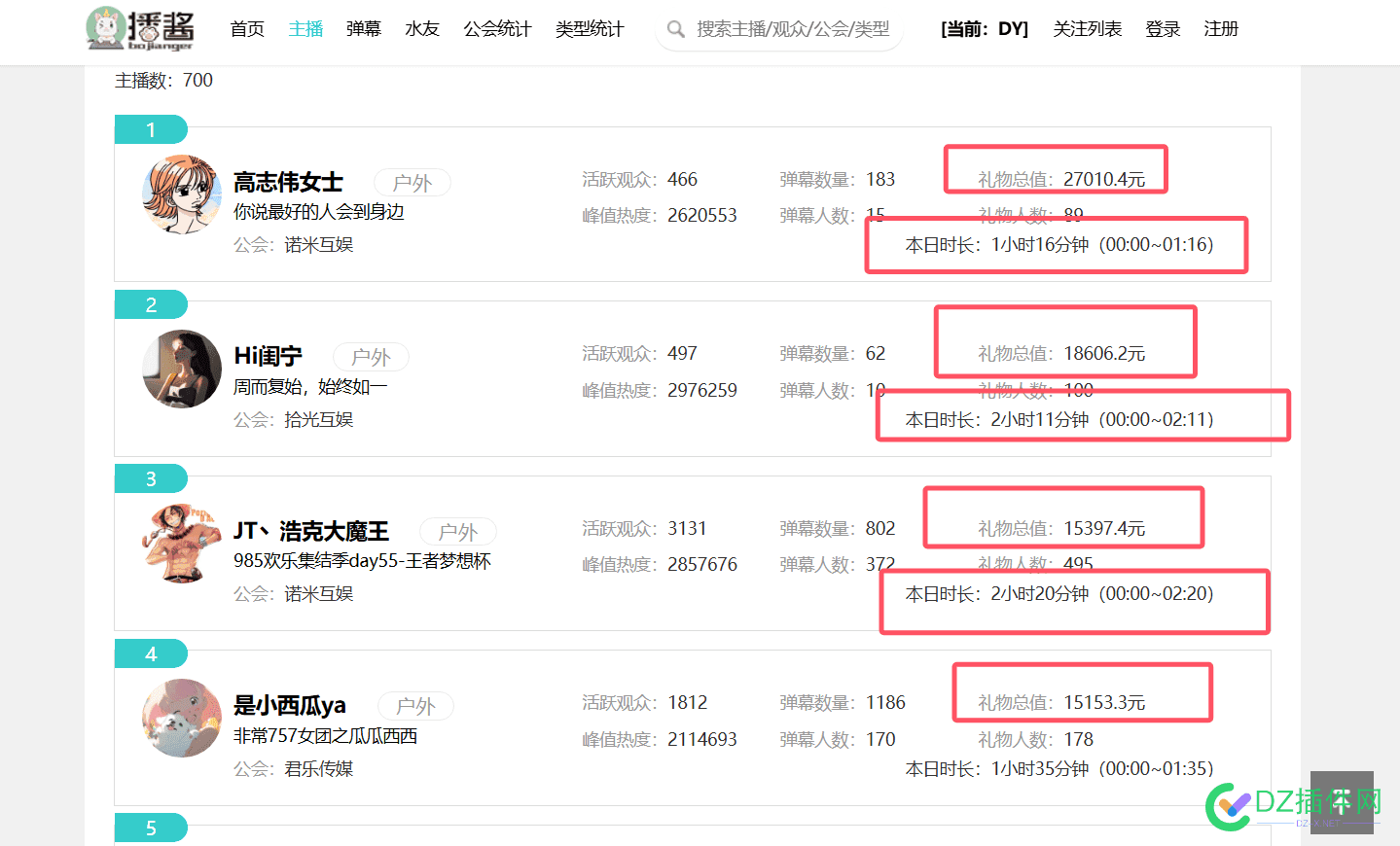
Task: Open the 关注列表 link
Action: pos(1088,29)
